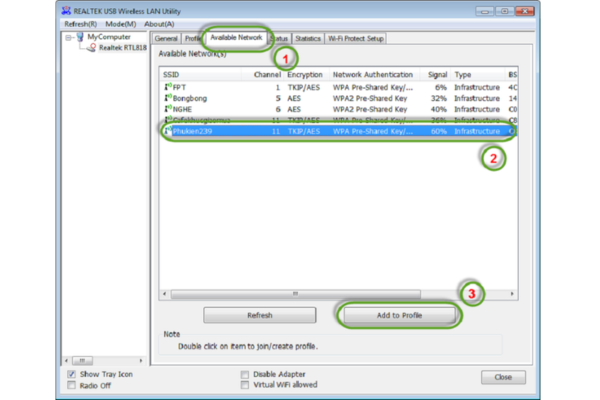Screen dimensions: 600x400
Task: Click network list horizontal scrollbar thumb
Action: tap(295, 294)
